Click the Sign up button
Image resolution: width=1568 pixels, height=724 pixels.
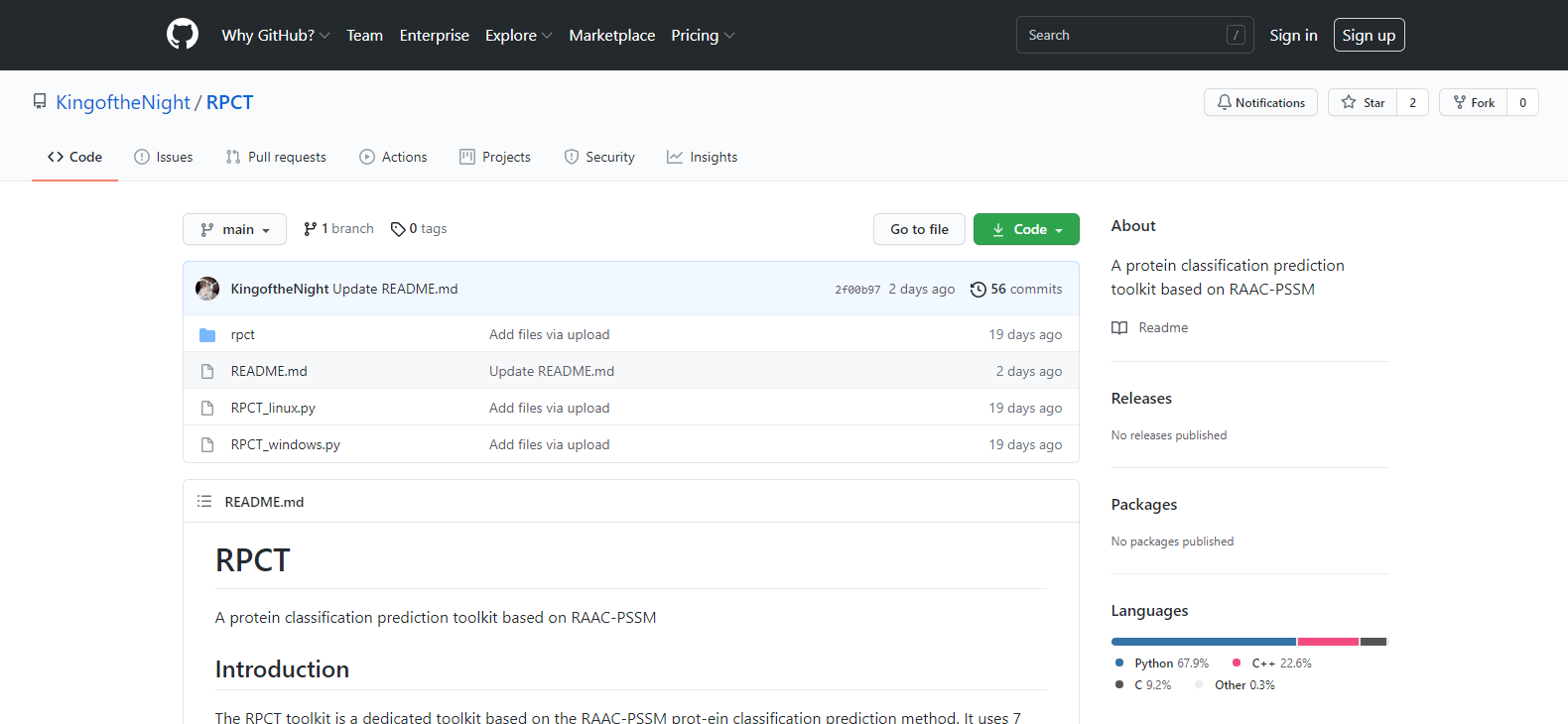(x=1369, y=35)
